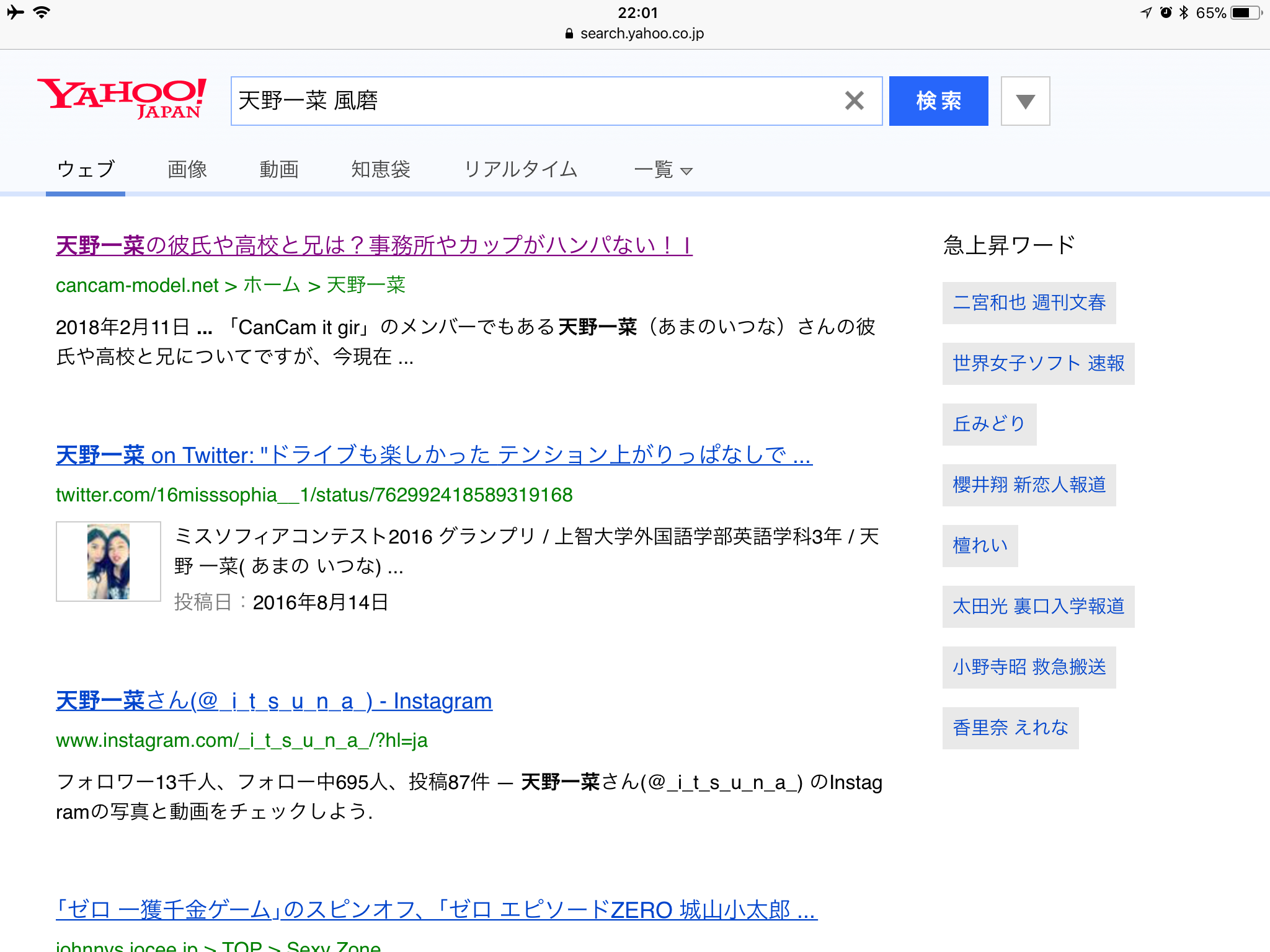Click trending word 小野寺昭 救急搬送
Screen dimensions: 1270x952
[x=1029, y=667]
